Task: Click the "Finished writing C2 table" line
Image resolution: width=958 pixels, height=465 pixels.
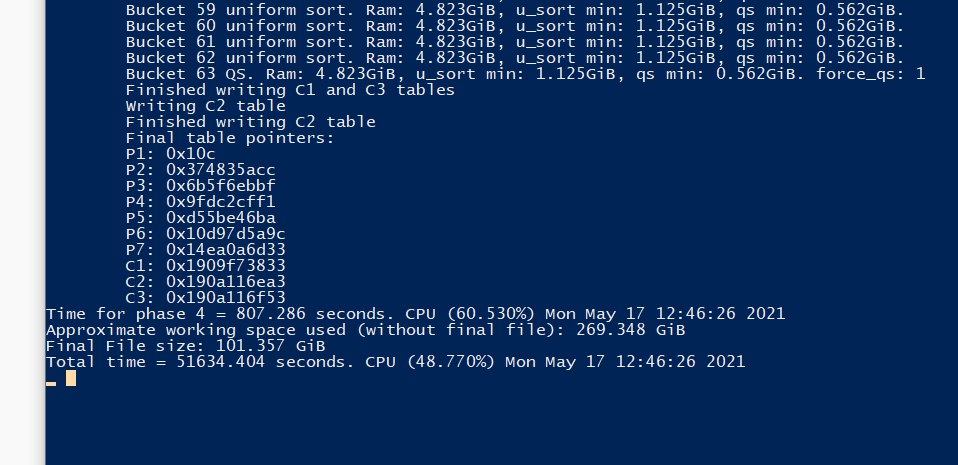Action: pos(250,121)
